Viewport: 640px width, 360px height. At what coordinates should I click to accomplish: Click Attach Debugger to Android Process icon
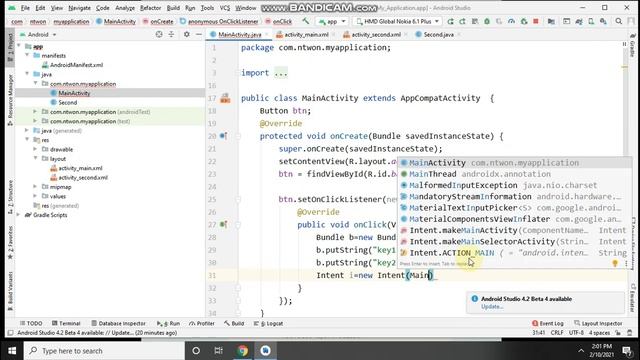pyautogui.click(x=524, y=21)
